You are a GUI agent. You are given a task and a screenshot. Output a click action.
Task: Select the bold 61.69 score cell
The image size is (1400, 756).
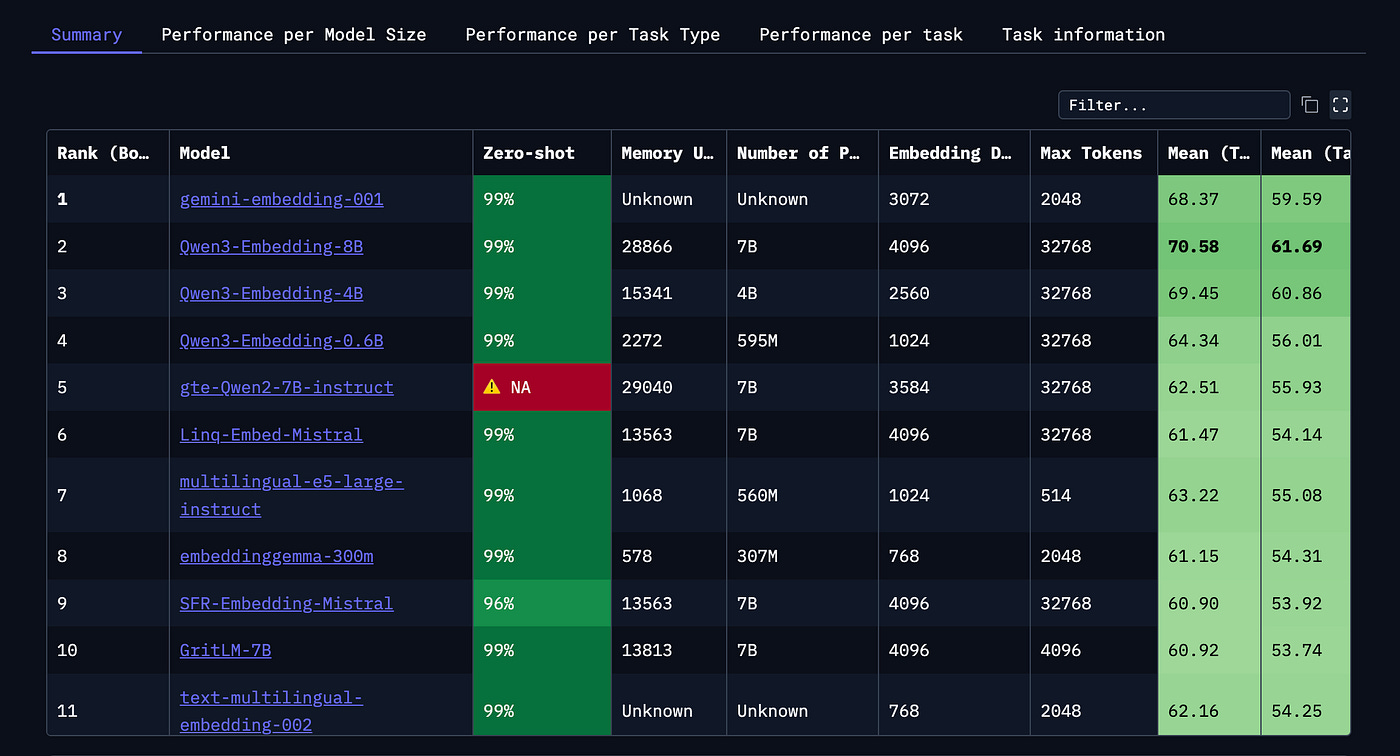pyautogui.click(x=1306, y=246)
